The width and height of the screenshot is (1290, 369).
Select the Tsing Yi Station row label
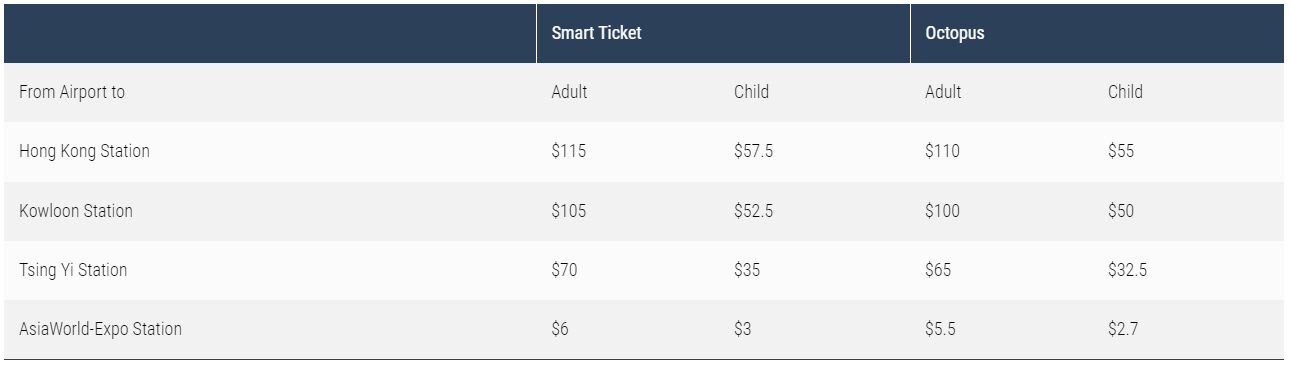coord(73,270)
